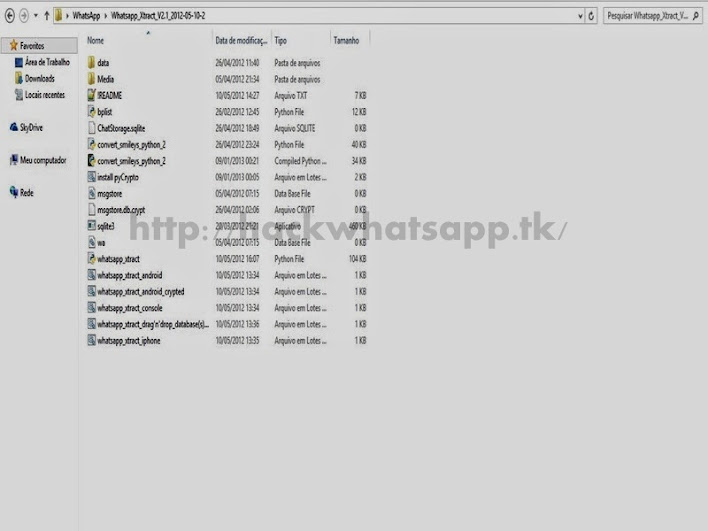Sort by Data de modificação column

coord(242,40)
